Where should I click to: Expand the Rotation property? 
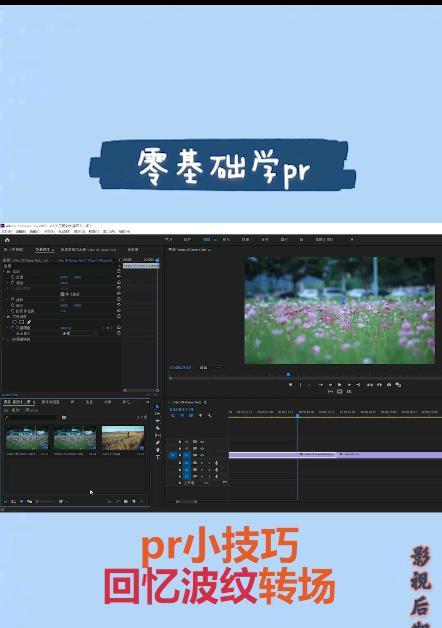8,300
